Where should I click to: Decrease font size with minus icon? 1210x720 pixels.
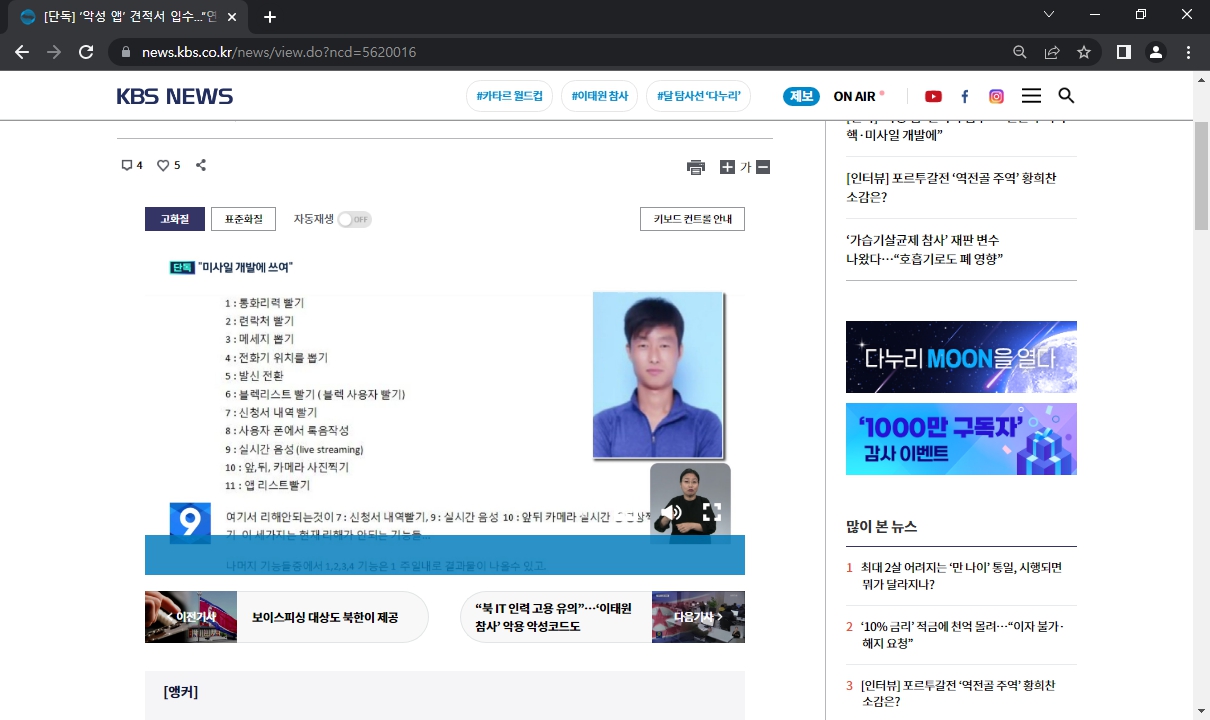pyautogui.click(x=763, y=167)
